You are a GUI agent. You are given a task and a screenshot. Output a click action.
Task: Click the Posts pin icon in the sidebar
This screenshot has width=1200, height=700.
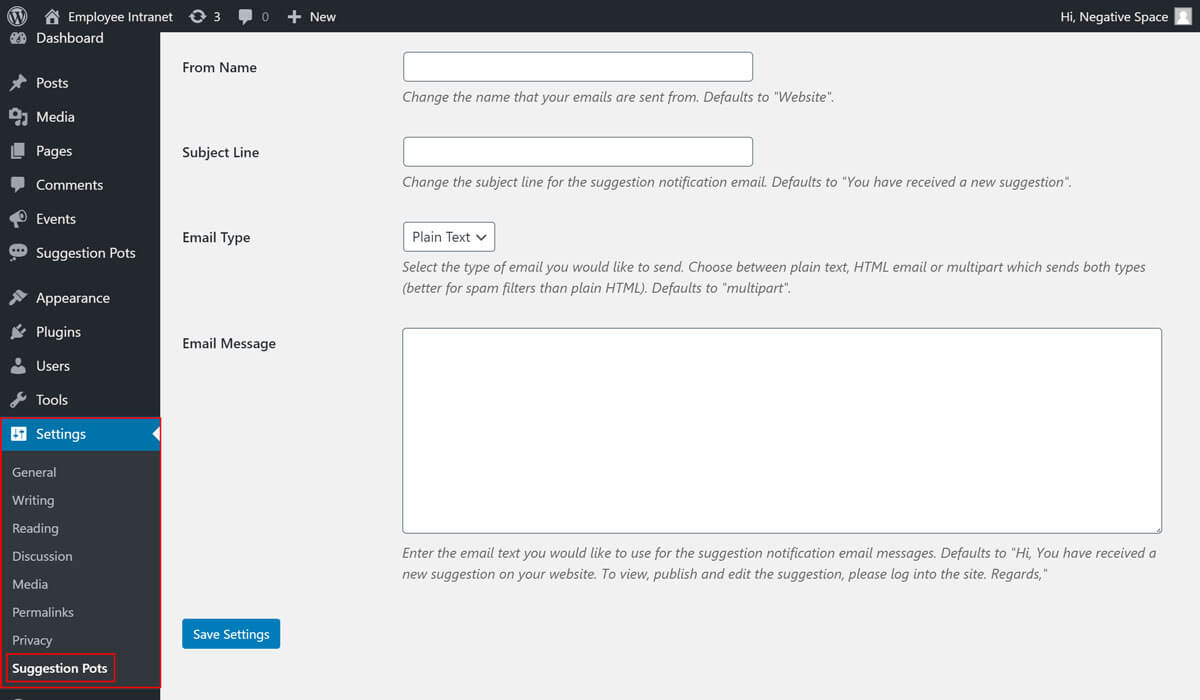click(x=18, y=83)
